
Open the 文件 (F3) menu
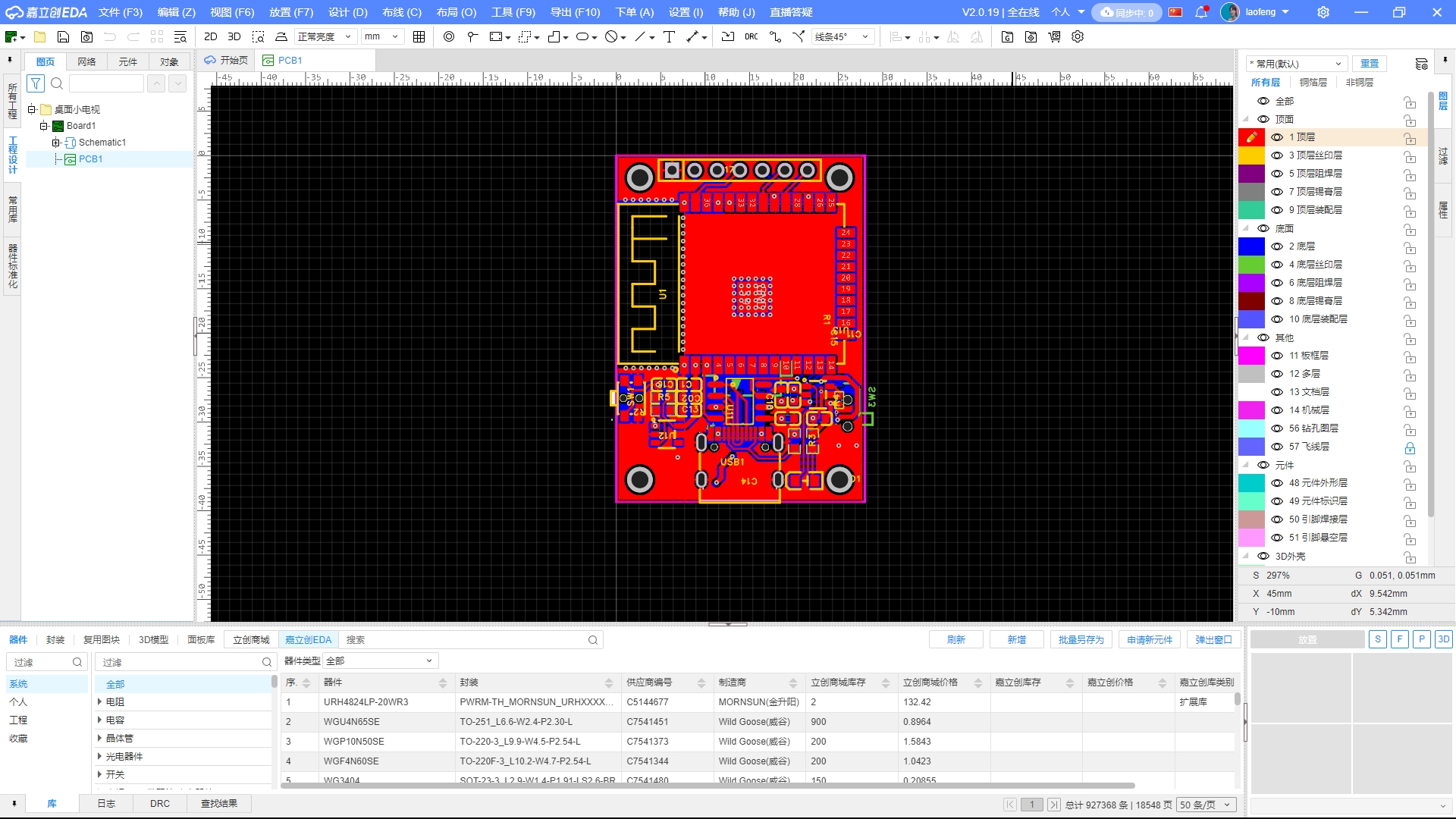121,12
